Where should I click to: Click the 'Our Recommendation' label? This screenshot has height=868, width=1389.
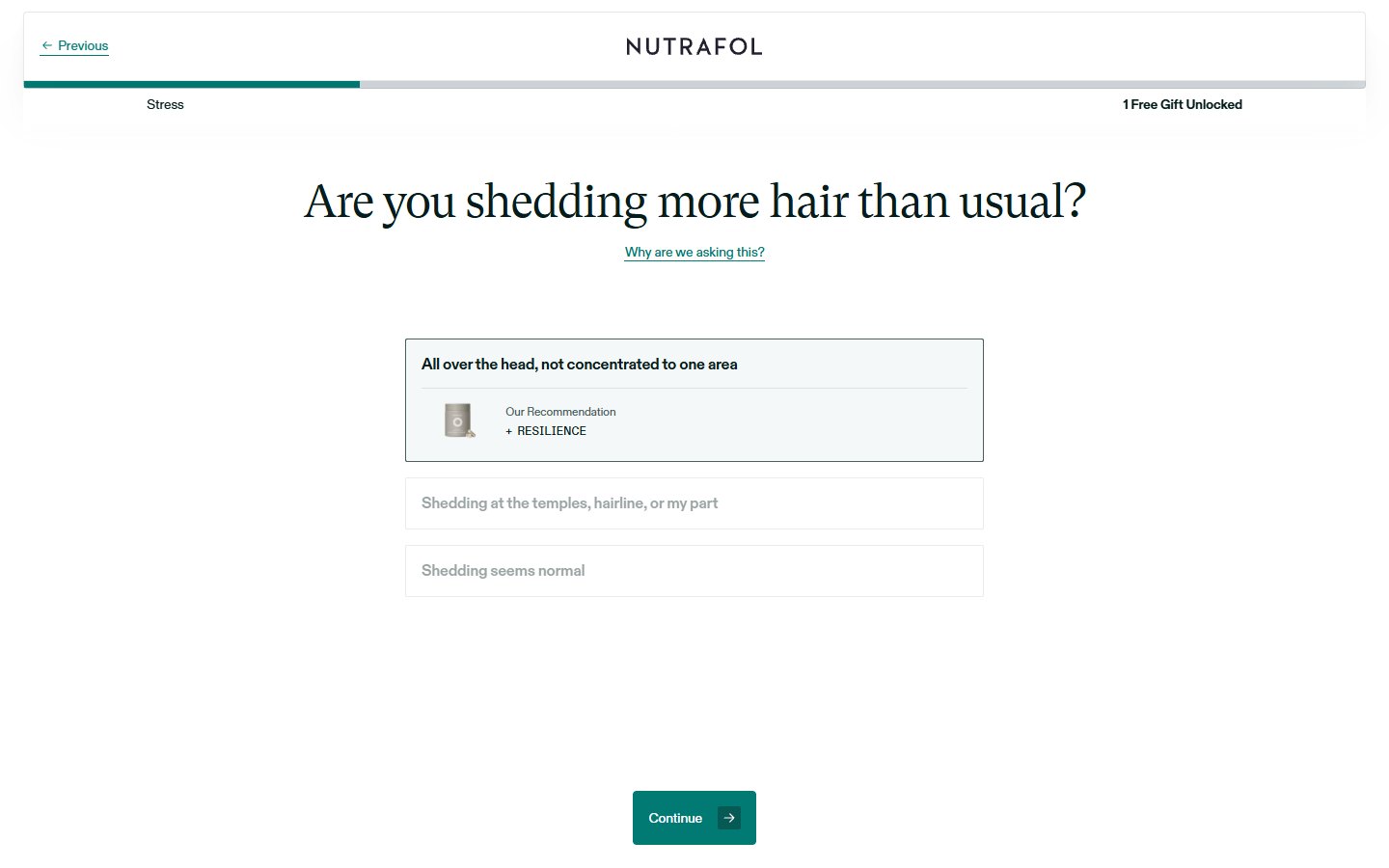click(x=560, y=412)
